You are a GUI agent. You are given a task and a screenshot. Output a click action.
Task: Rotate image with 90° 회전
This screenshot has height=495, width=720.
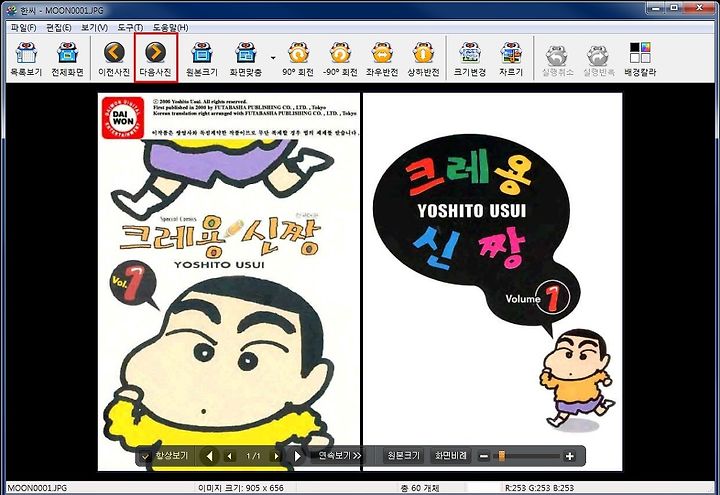(x=298, y=59)
